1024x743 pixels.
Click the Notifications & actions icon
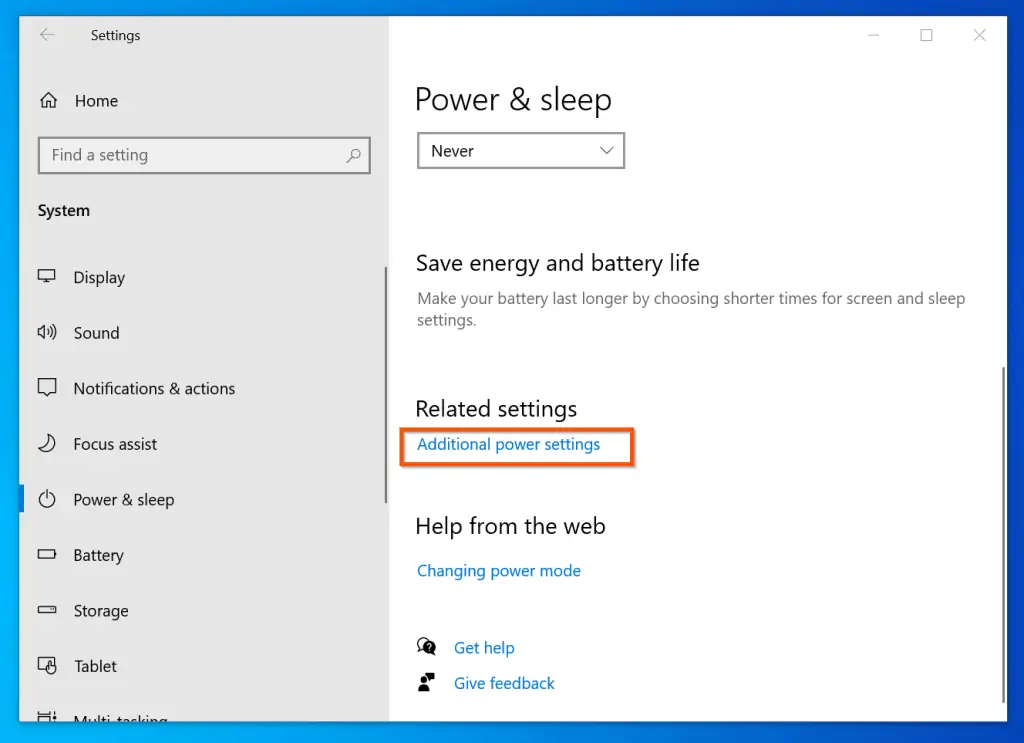pyautogui.click(x=47, y=388)
